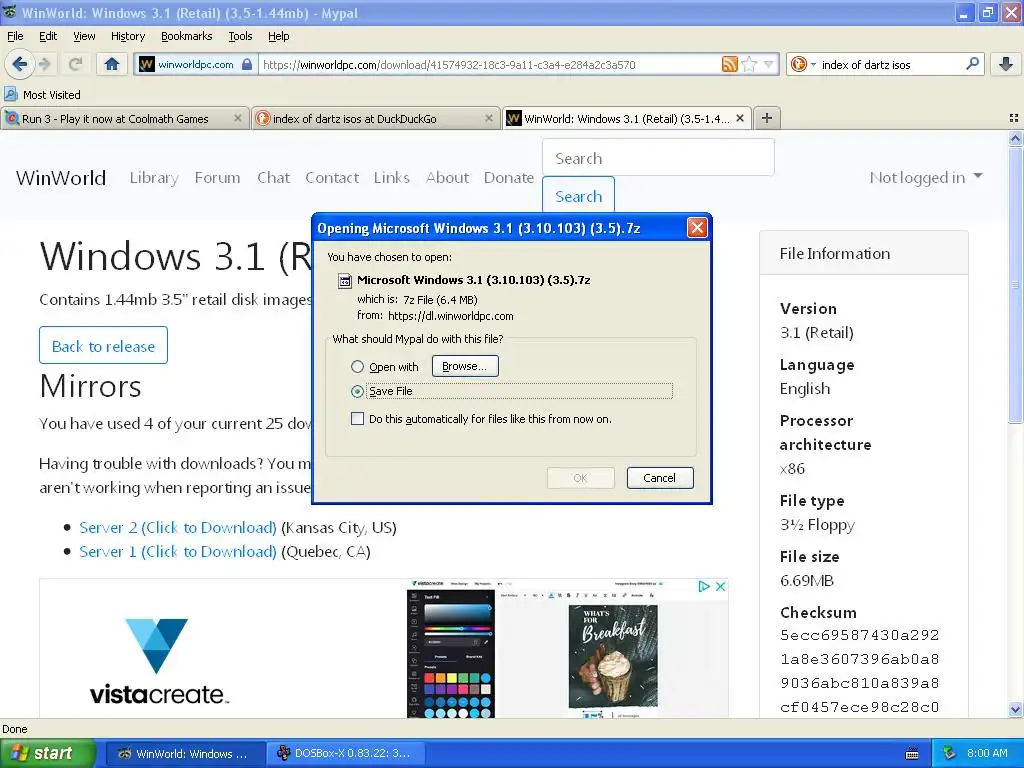1024x768 pixels.
Task: Close the Opening file dialog with red X
Action: [x=697, y=228]
